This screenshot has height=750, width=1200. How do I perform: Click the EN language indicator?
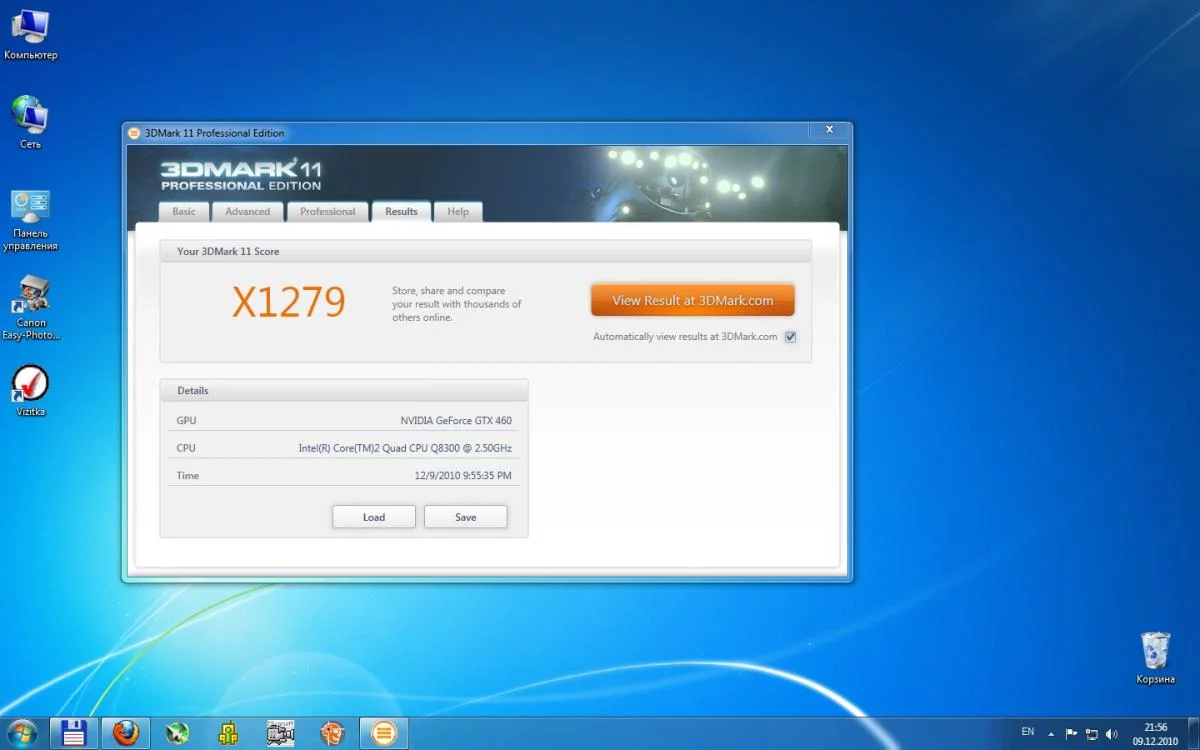pos(1028,733)
